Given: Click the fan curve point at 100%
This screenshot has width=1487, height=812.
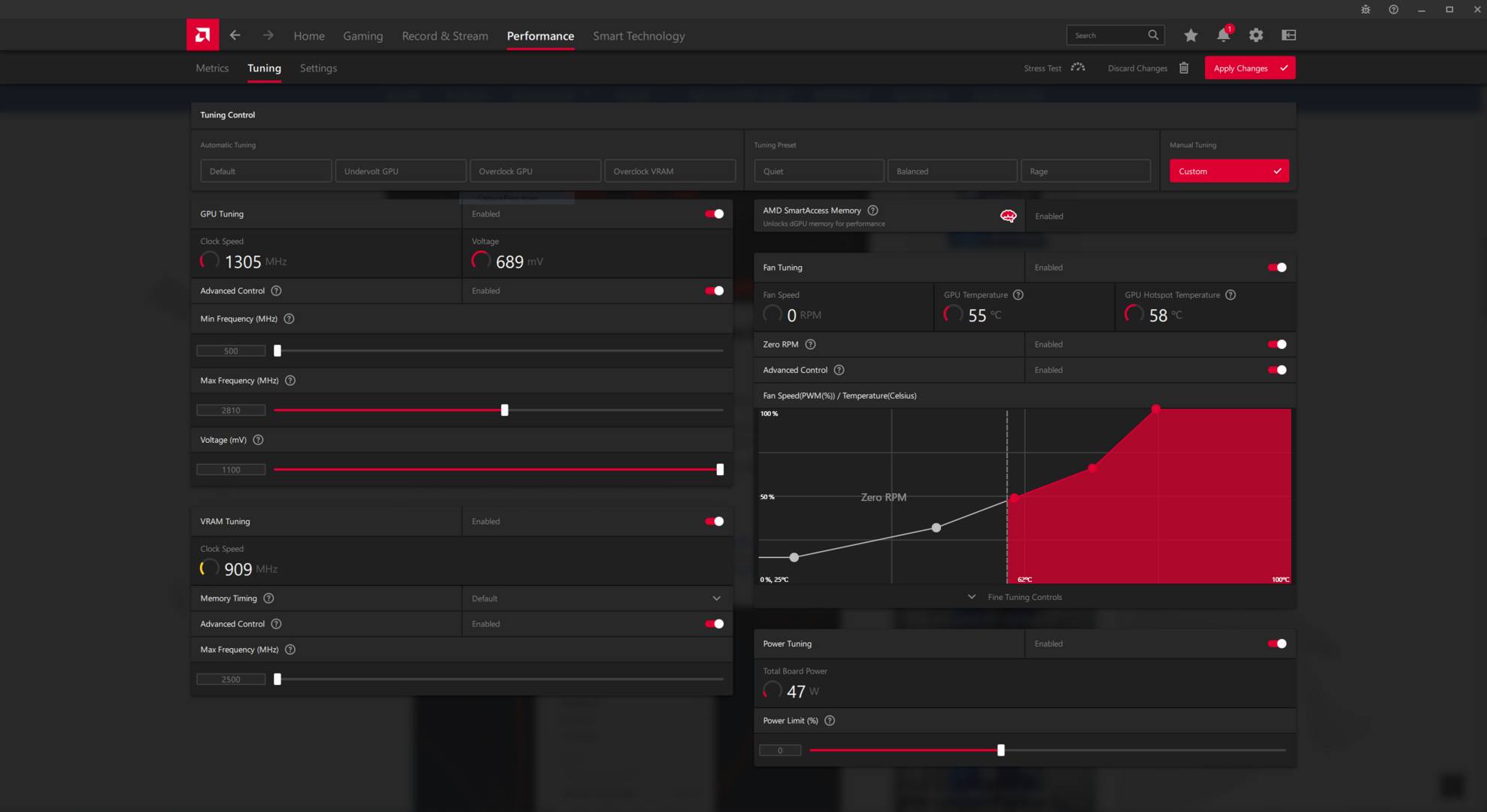Looking at the screenshot, I should (1155, 409).
